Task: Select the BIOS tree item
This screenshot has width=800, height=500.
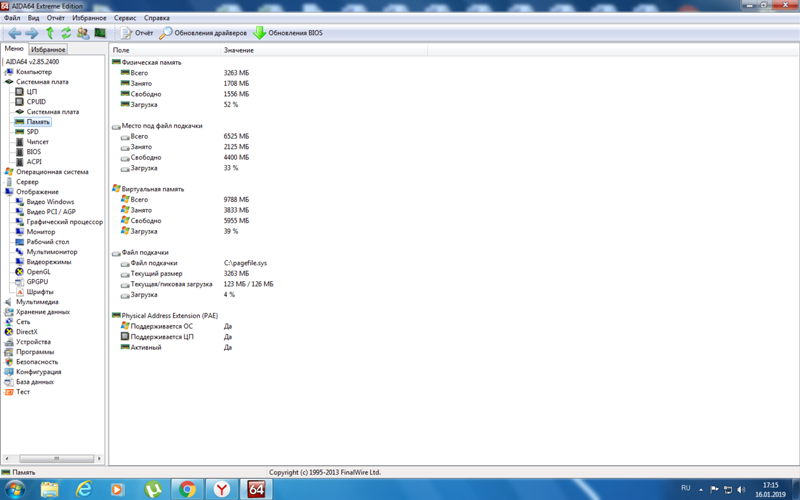Action: pos(34,152)
